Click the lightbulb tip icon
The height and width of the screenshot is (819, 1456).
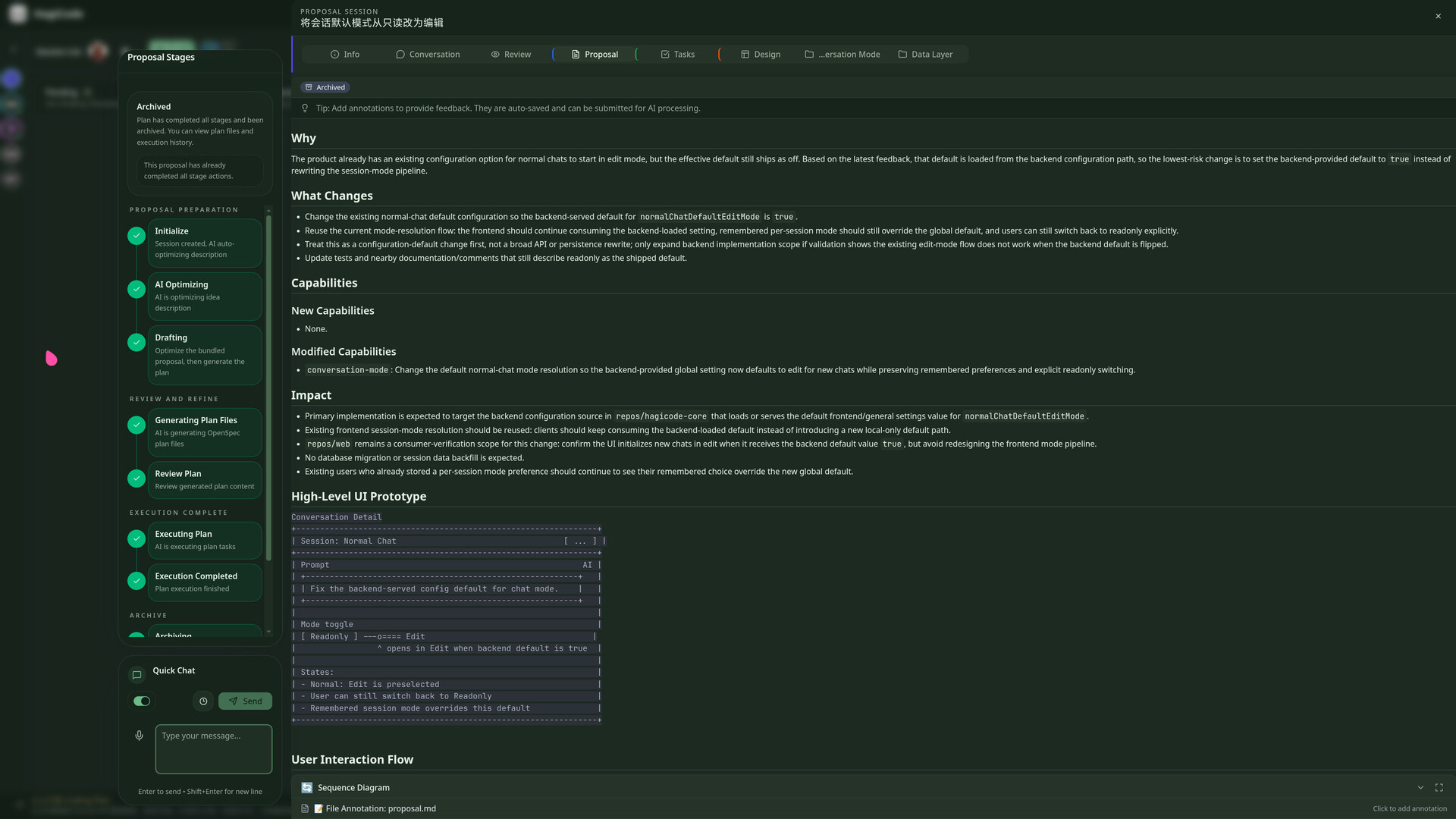pos(305,108)
